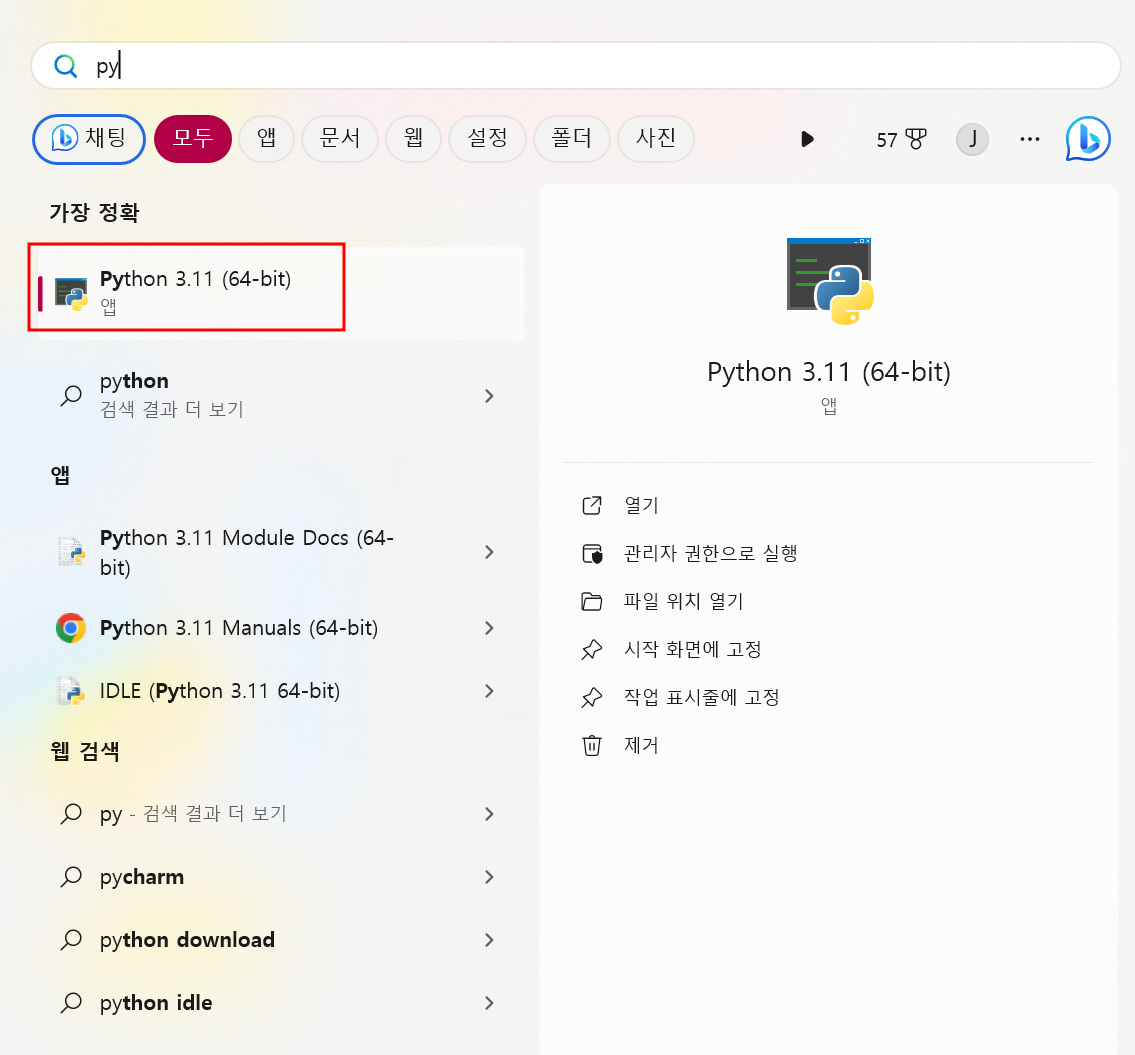
Task: Click the Python 3.11 Module Docs icon
Action: [71, 552]
